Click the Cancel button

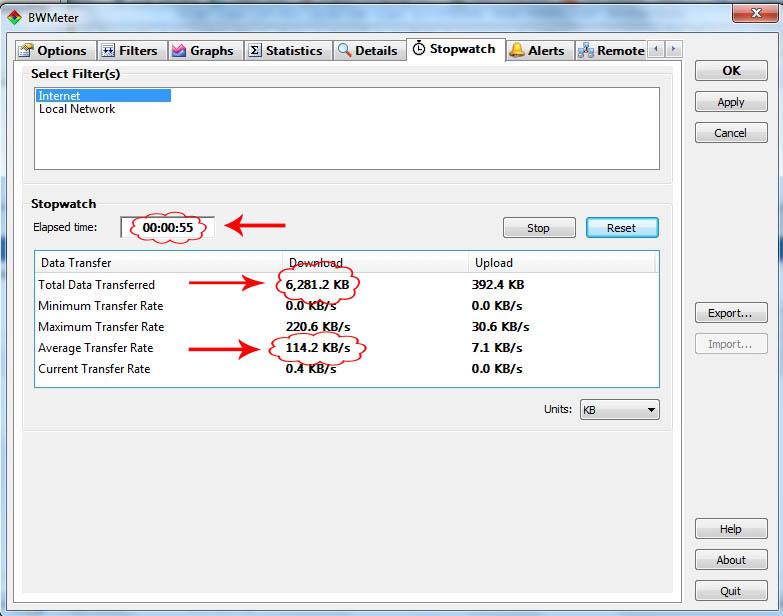point(731,133)
